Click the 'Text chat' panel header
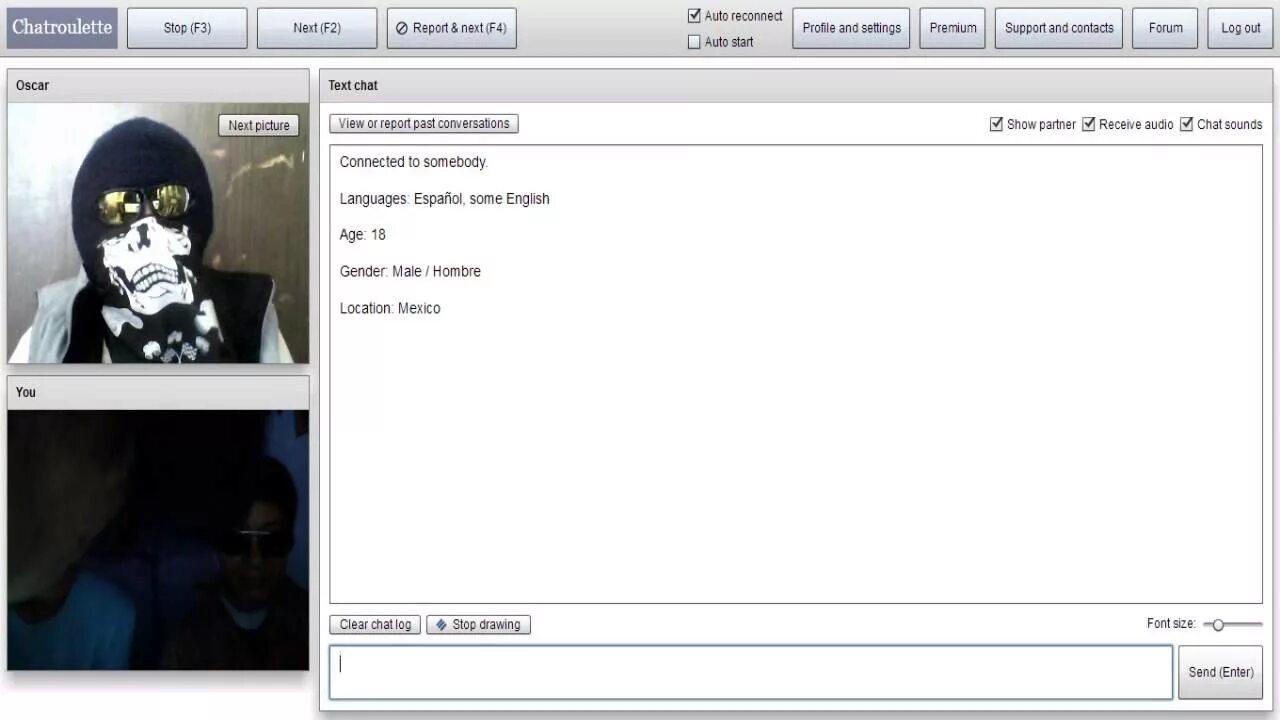Image resolution: width=1280 pixels, height=720 pixels. point(796,85)
